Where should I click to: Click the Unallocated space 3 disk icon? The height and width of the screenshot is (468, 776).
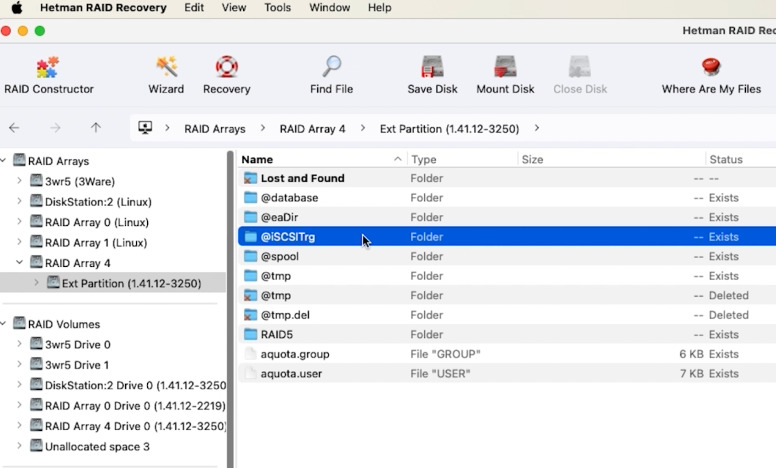pos(36,446)
